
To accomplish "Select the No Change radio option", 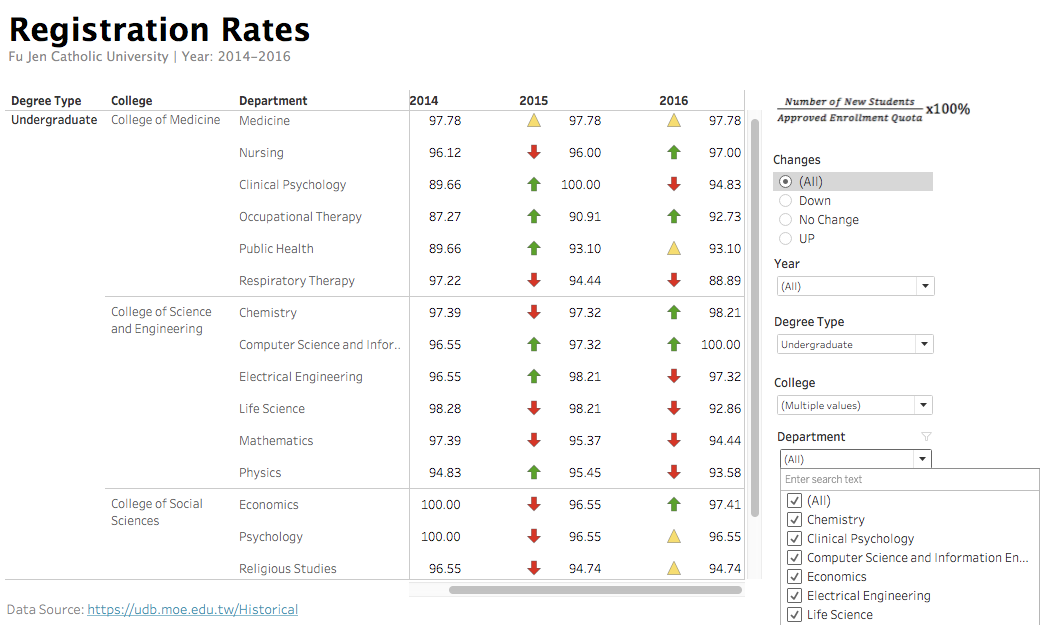I will point(785,220).
